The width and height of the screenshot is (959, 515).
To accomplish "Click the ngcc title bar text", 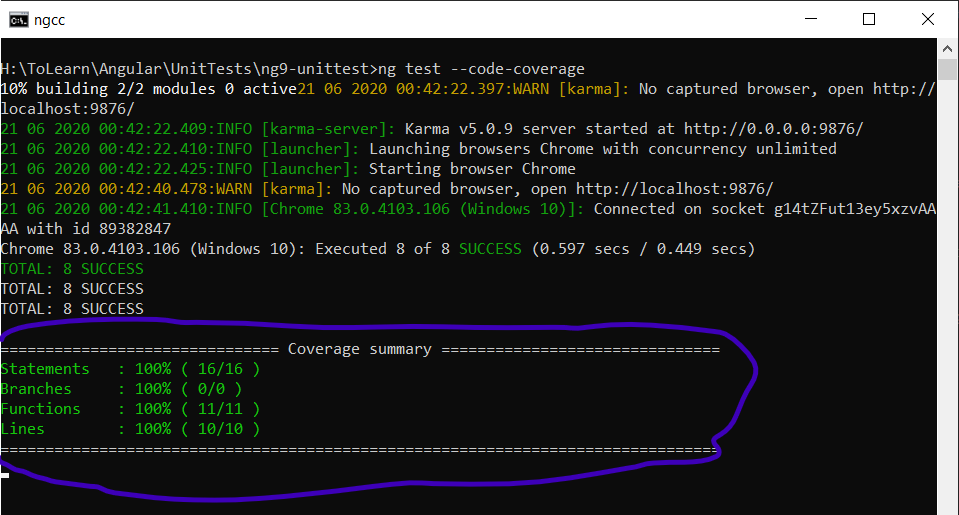I will [x=51, y=20].
